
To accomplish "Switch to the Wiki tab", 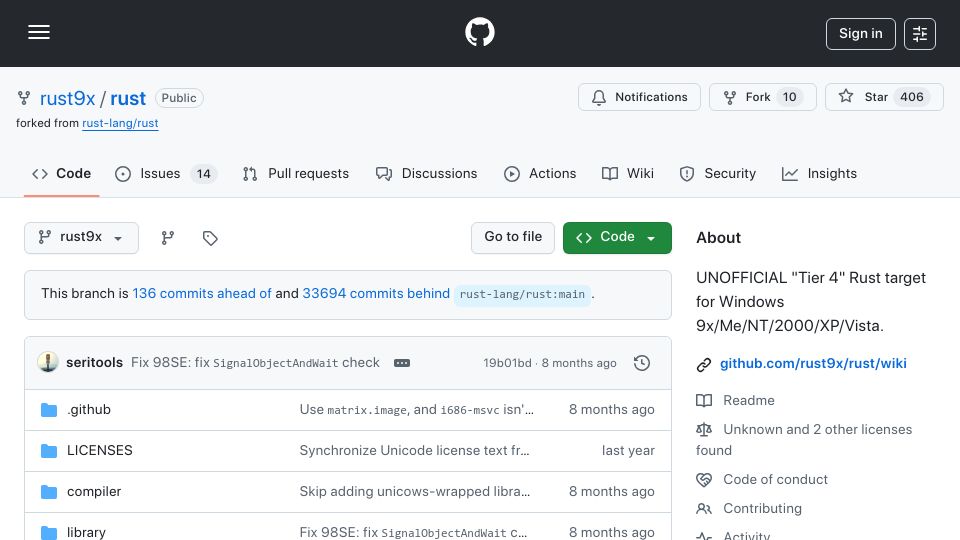I will (x=628, y=174).
